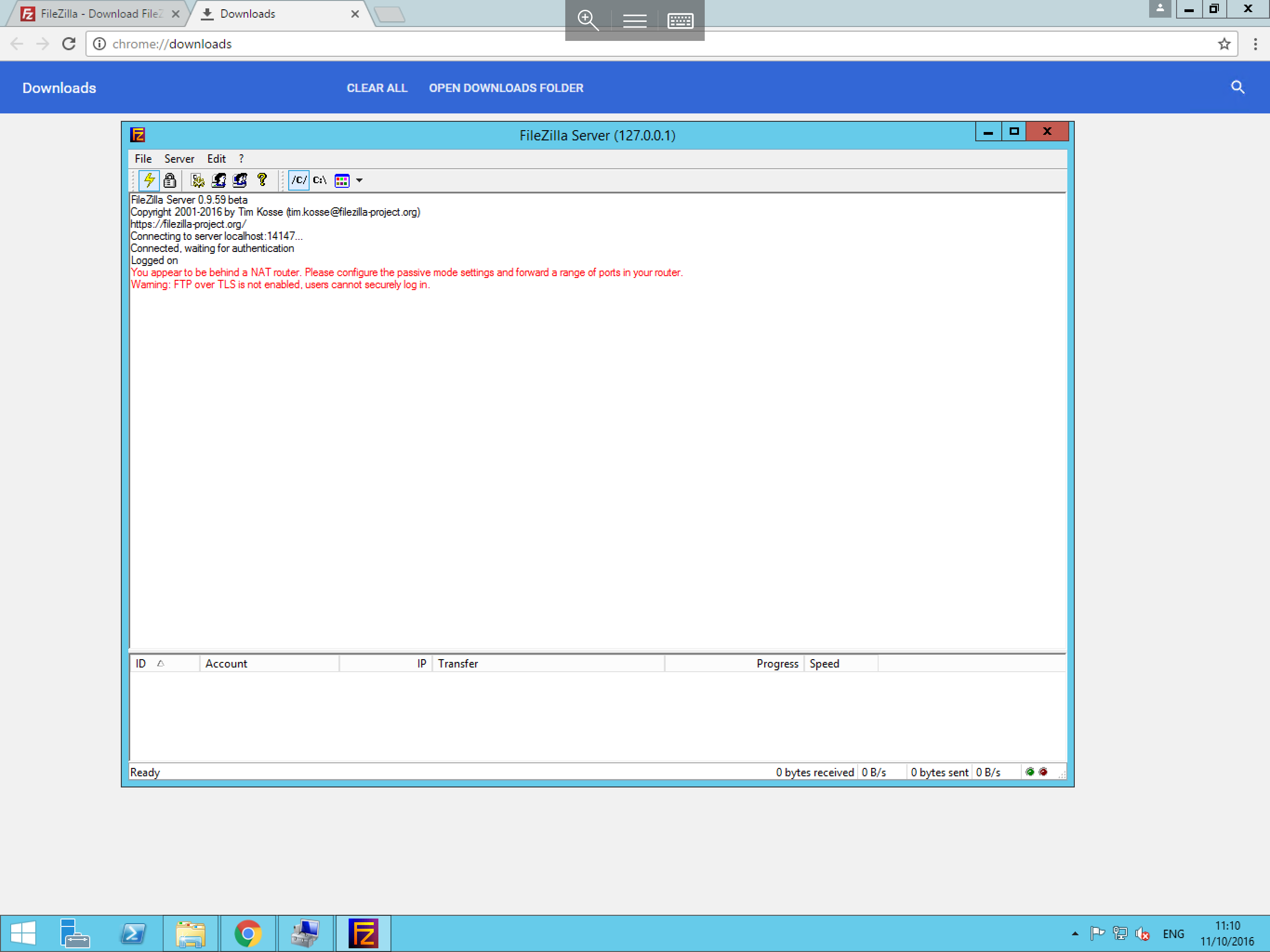Viewport: 1270px width, 952px height.
Task: Click '0 bytes received' in status bar
Action: pyautogui.click(x=815, y=772)
